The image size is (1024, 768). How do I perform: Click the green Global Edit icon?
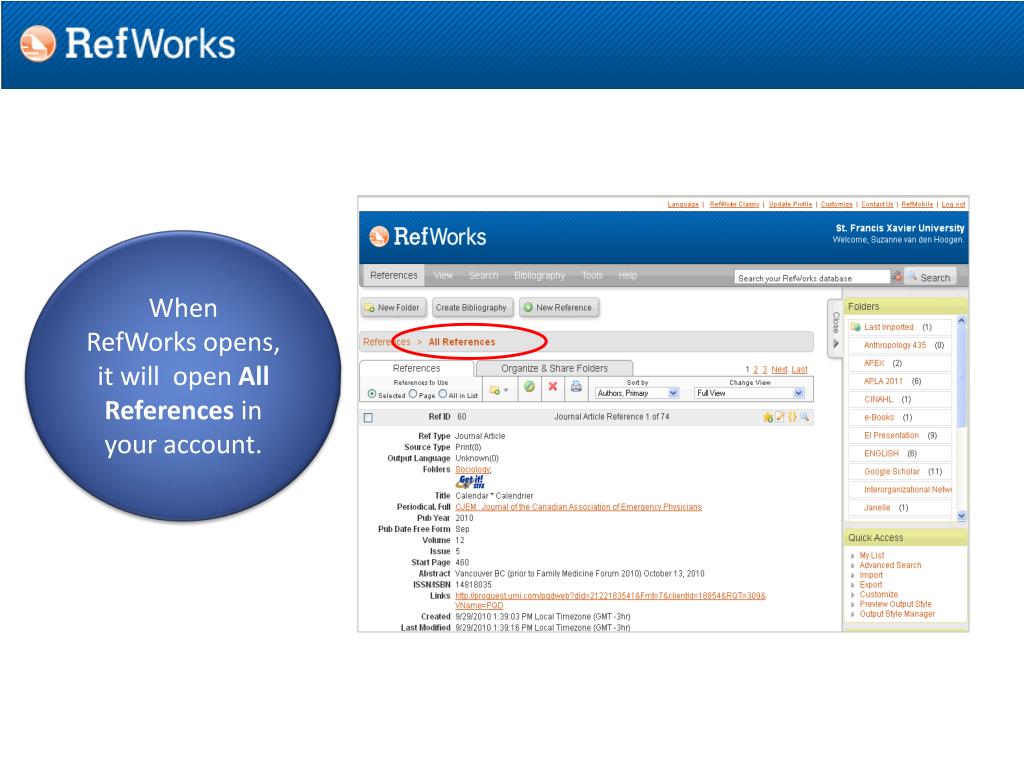[x=530, y=387]
